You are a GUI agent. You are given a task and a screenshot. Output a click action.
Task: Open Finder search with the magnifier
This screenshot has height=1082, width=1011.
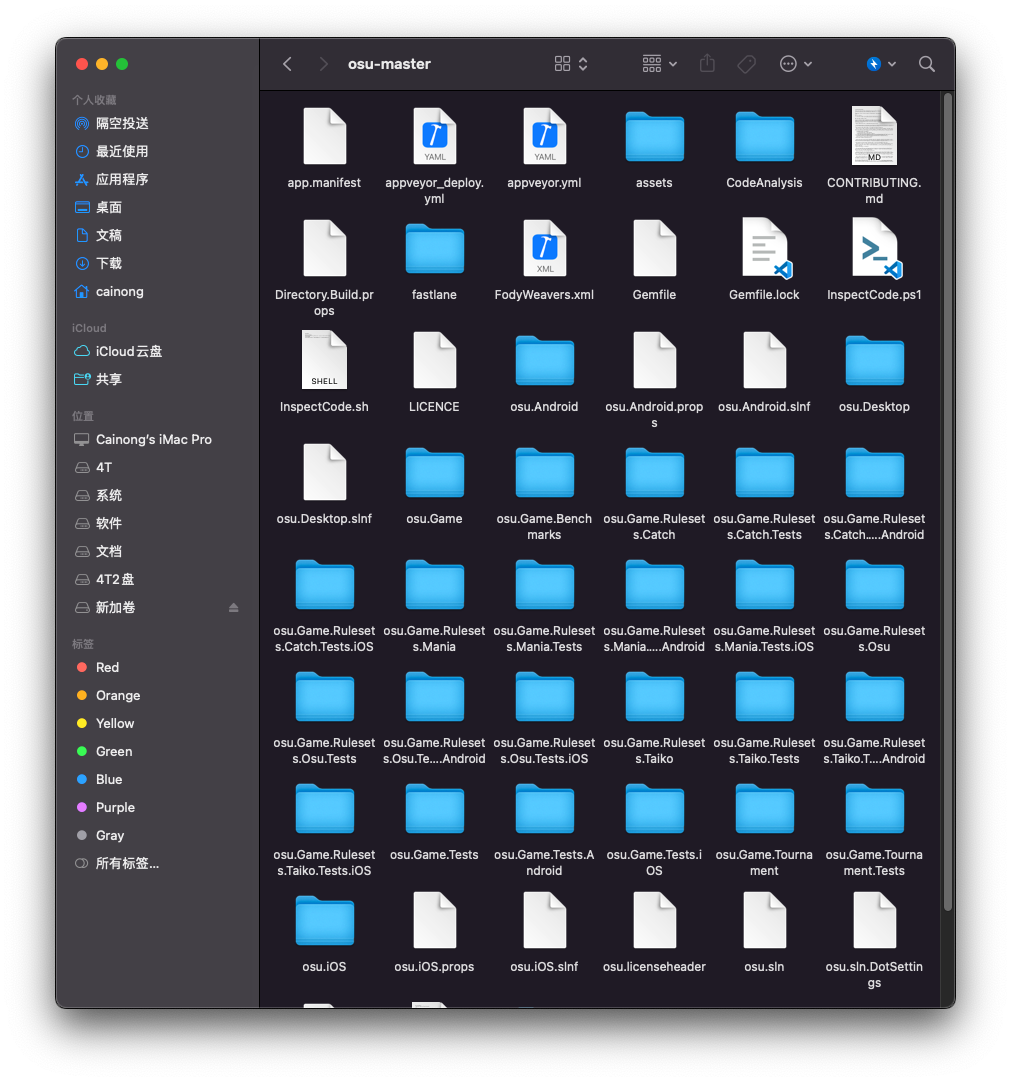point(927,64)
